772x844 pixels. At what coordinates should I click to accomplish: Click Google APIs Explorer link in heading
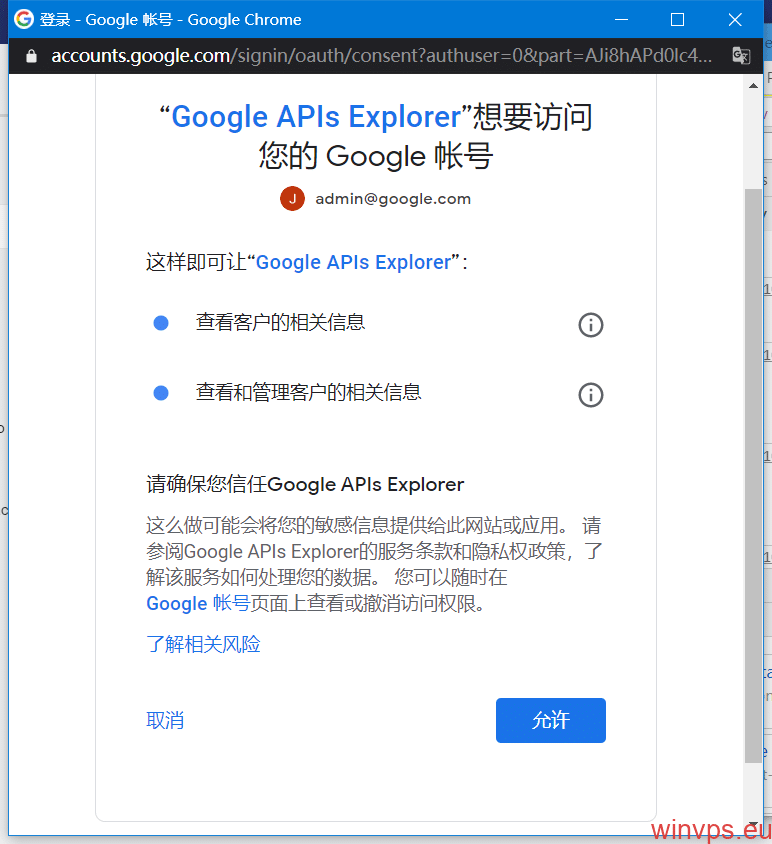click(317, 117)
